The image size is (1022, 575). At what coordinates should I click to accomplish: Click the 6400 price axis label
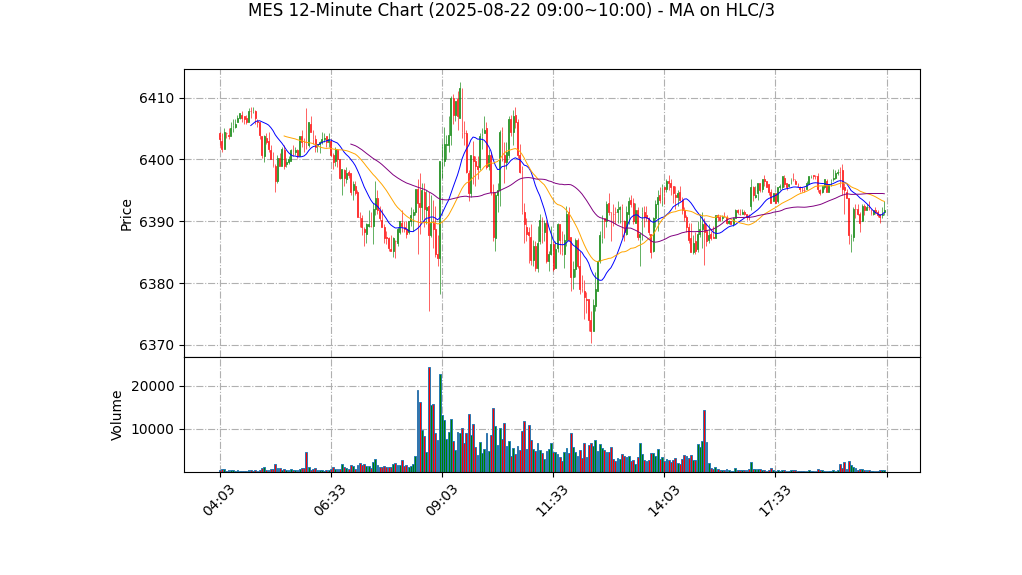(156, 160)
